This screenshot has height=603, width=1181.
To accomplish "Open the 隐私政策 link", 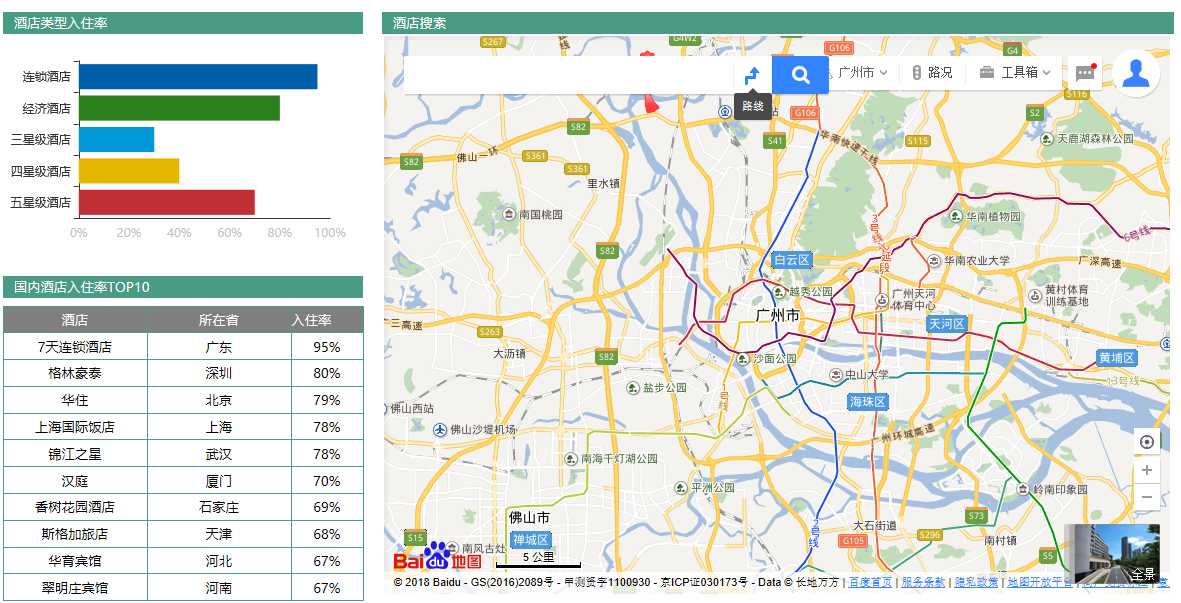I will click(977, 582).
